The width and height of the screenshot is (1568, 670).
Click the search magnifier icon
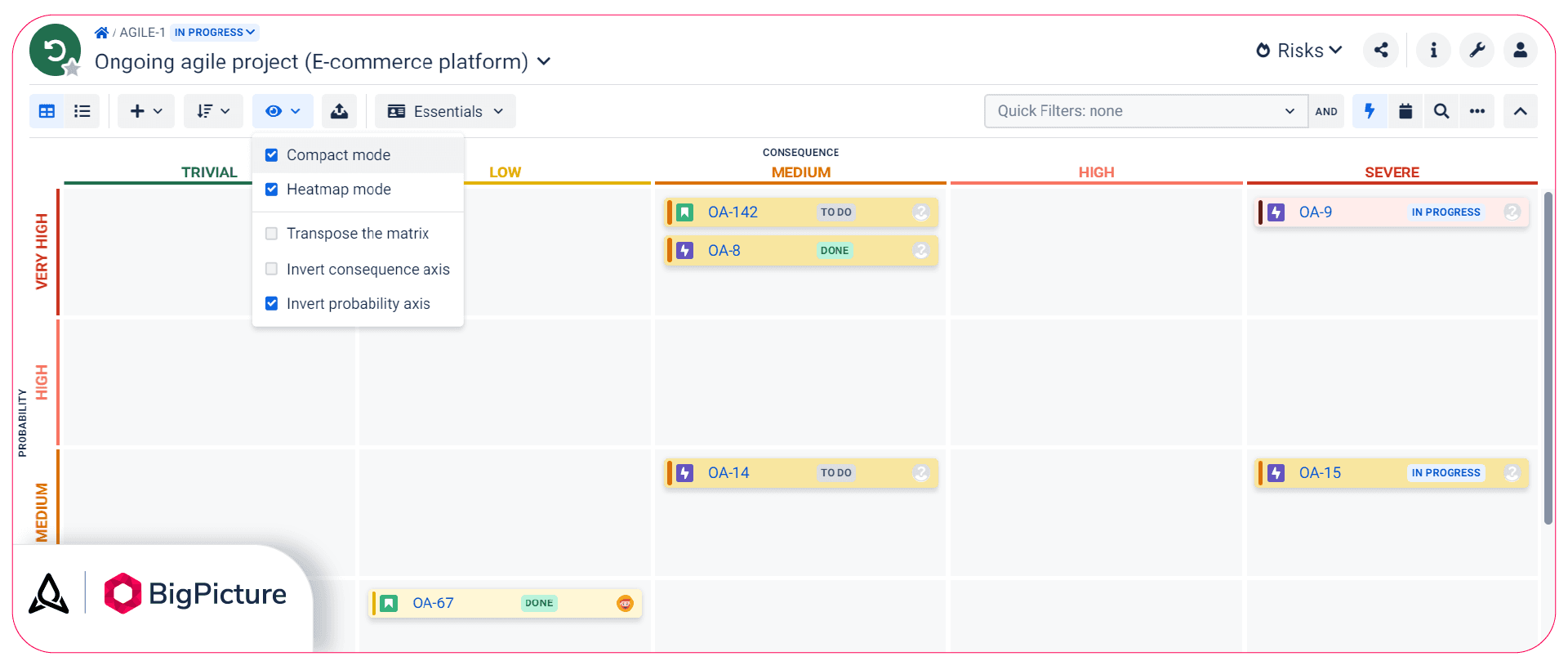tap(1441, 111)
